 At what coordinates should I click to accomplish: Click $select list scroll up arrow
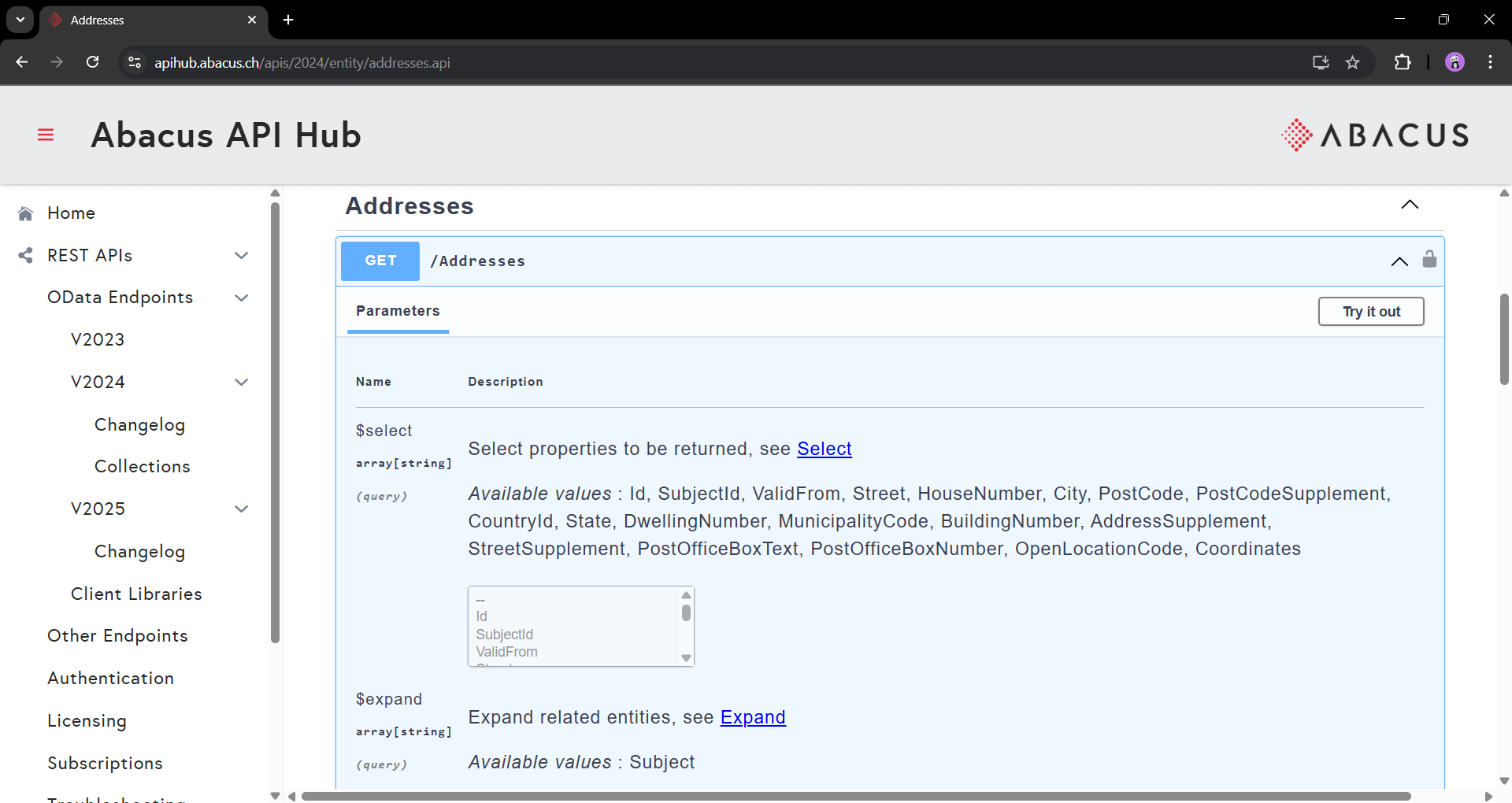686,595
